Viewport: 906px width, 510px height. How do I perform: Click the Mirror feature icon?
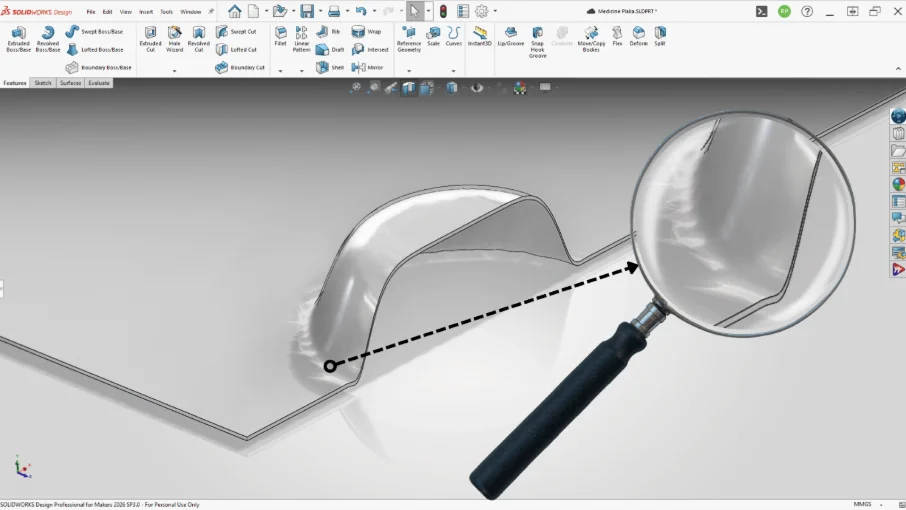coord(358,67)
